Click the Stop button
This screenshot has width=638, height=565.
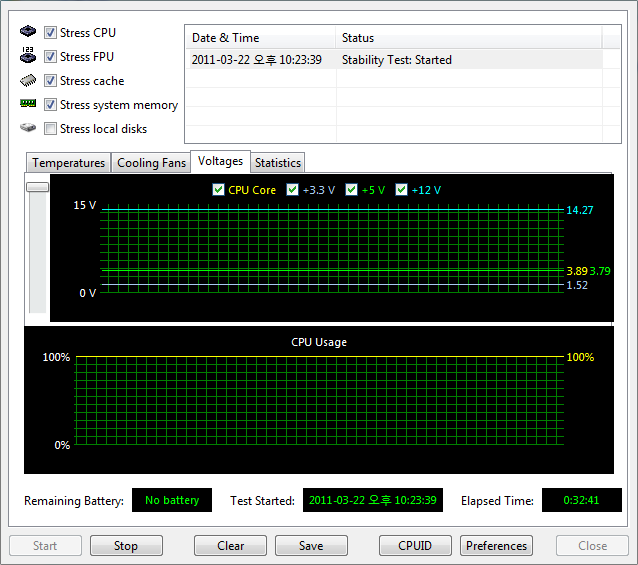pyautogui.click(x=126, y=545)
